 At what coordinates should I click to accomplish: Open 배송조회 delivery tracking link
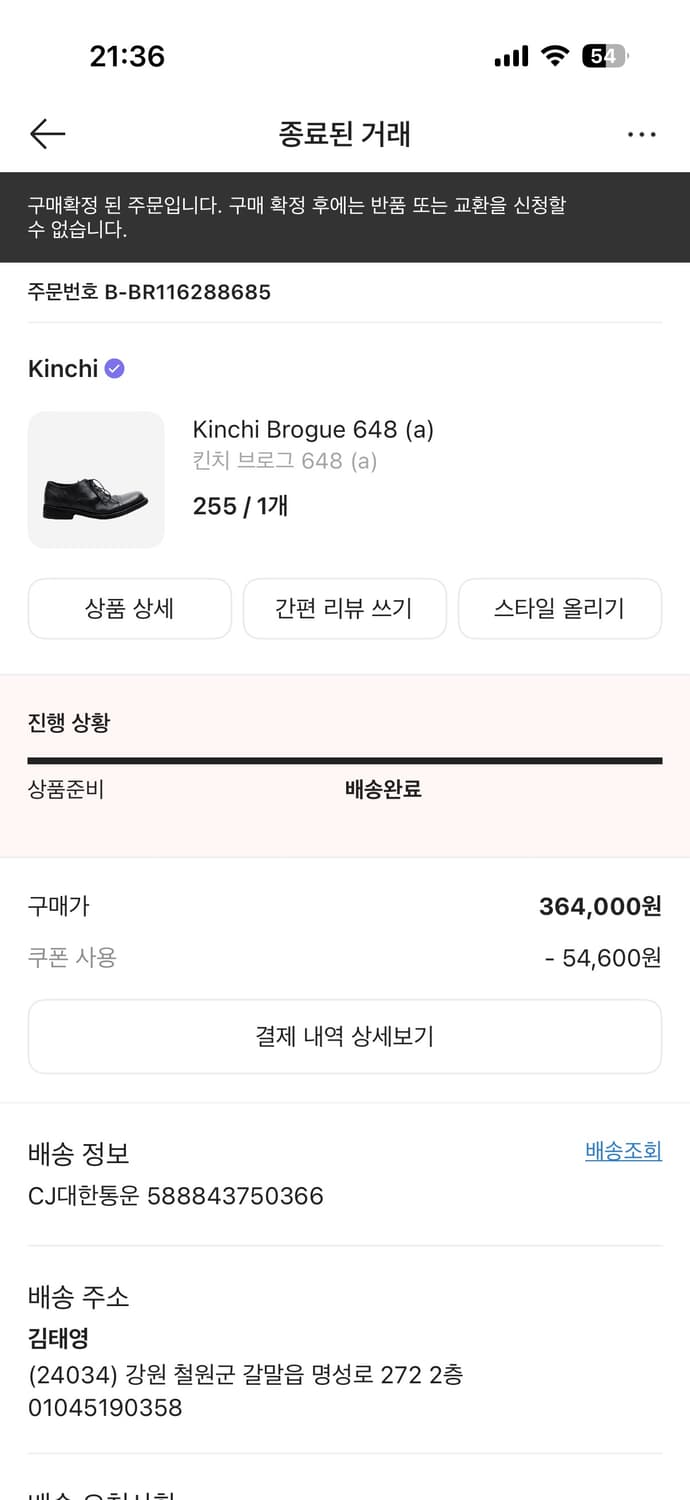coord(623,1151)
